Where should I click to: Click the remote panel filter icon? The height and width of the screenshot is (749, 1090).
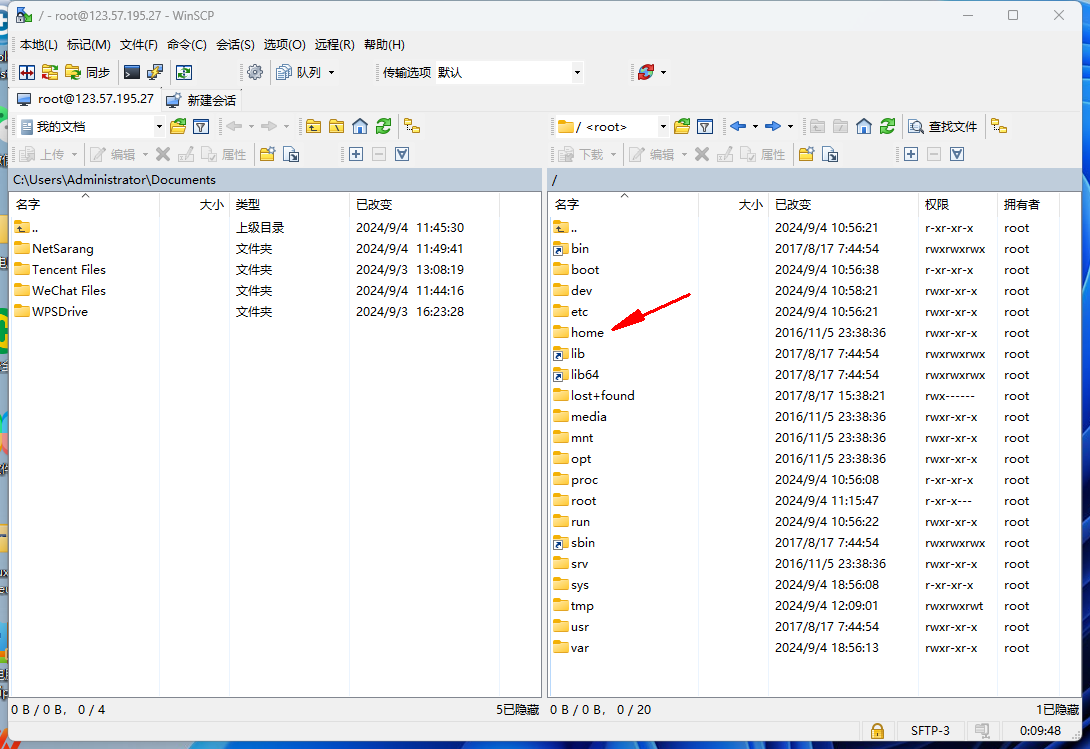[x=705, y=127]
